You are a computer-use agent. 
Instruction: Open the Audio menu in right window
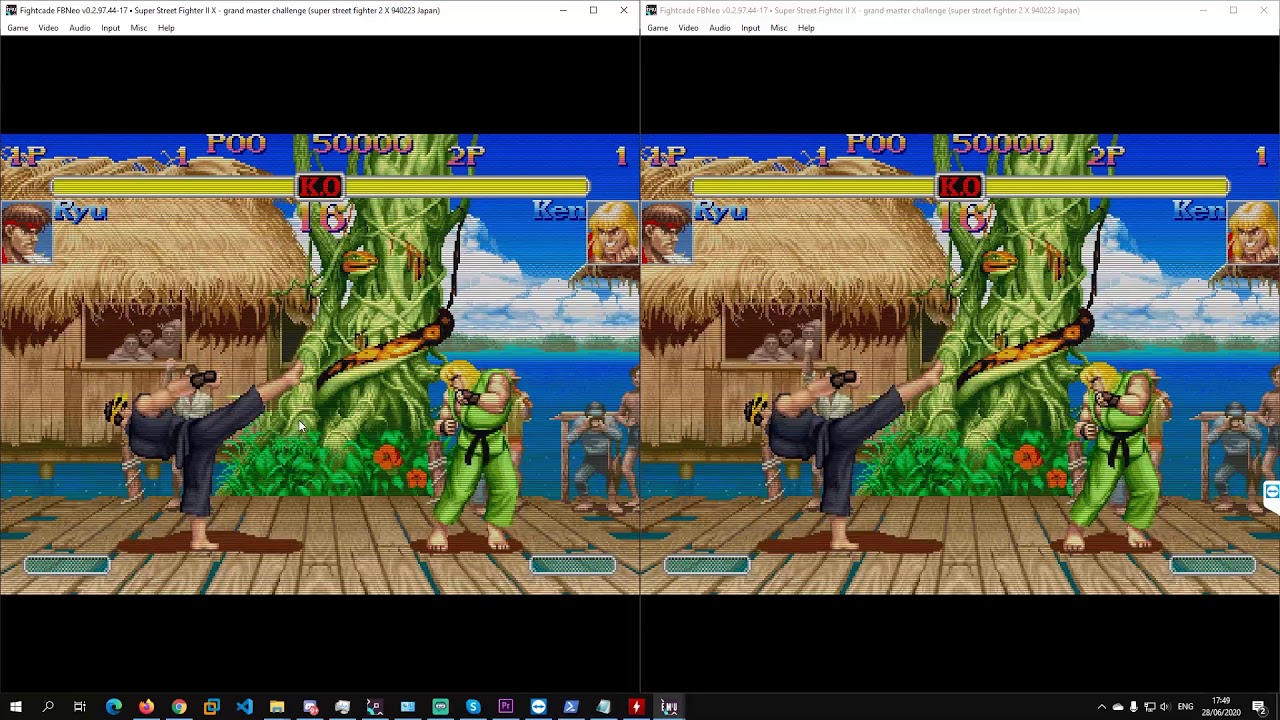click(x=720, y=28)
